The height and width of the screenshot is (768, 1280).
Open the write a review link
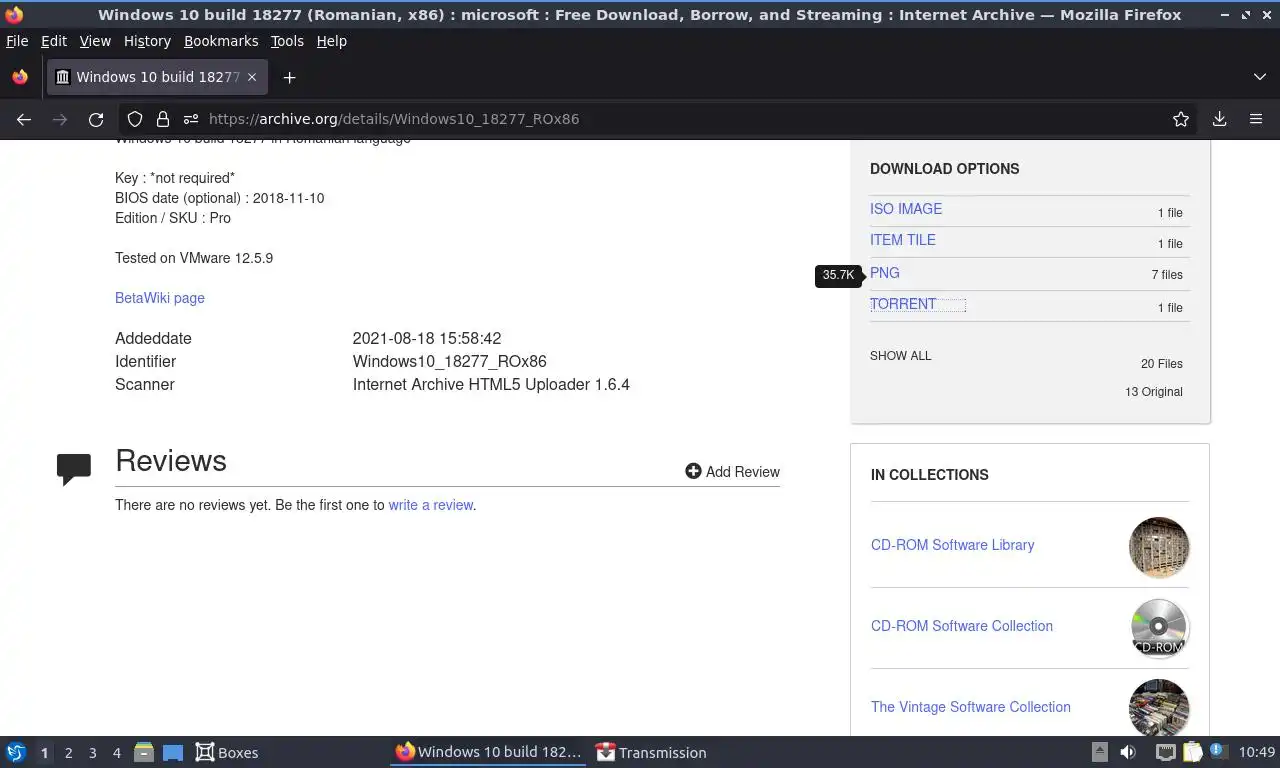tap(430, 505)
